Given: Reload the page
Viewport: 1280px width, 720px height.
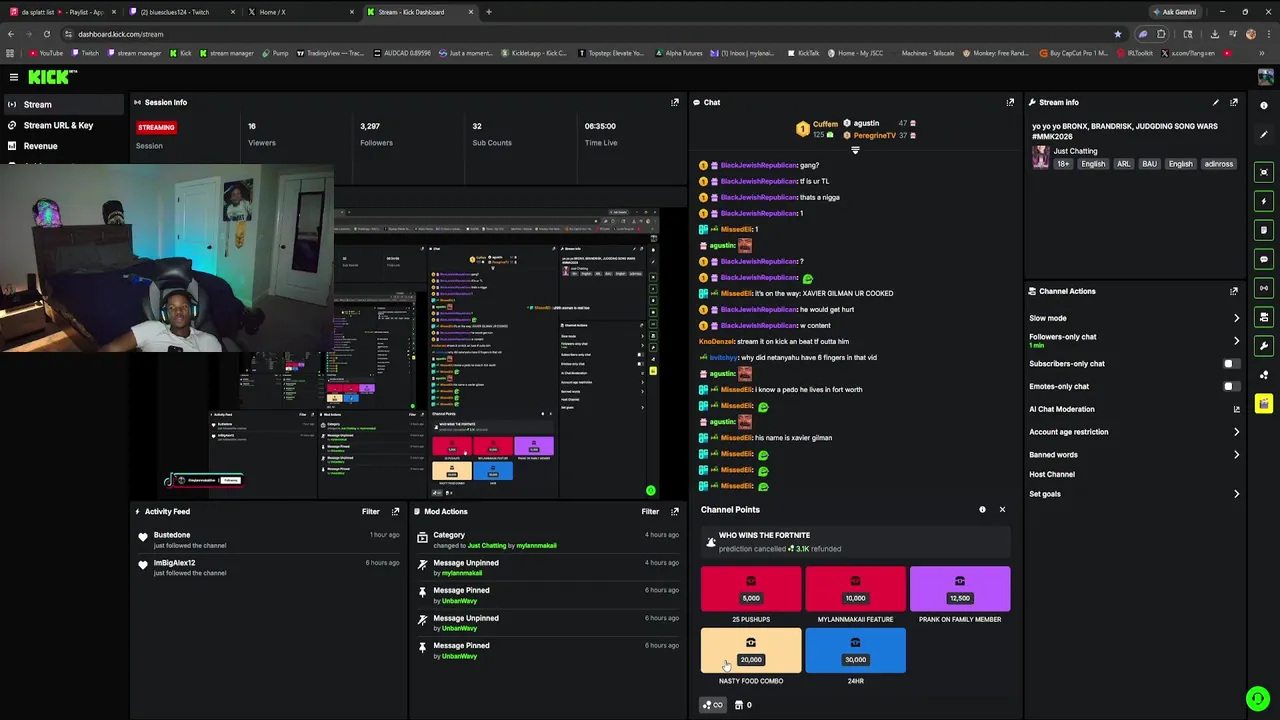Looking at the screenshot, I should point(46,34).
